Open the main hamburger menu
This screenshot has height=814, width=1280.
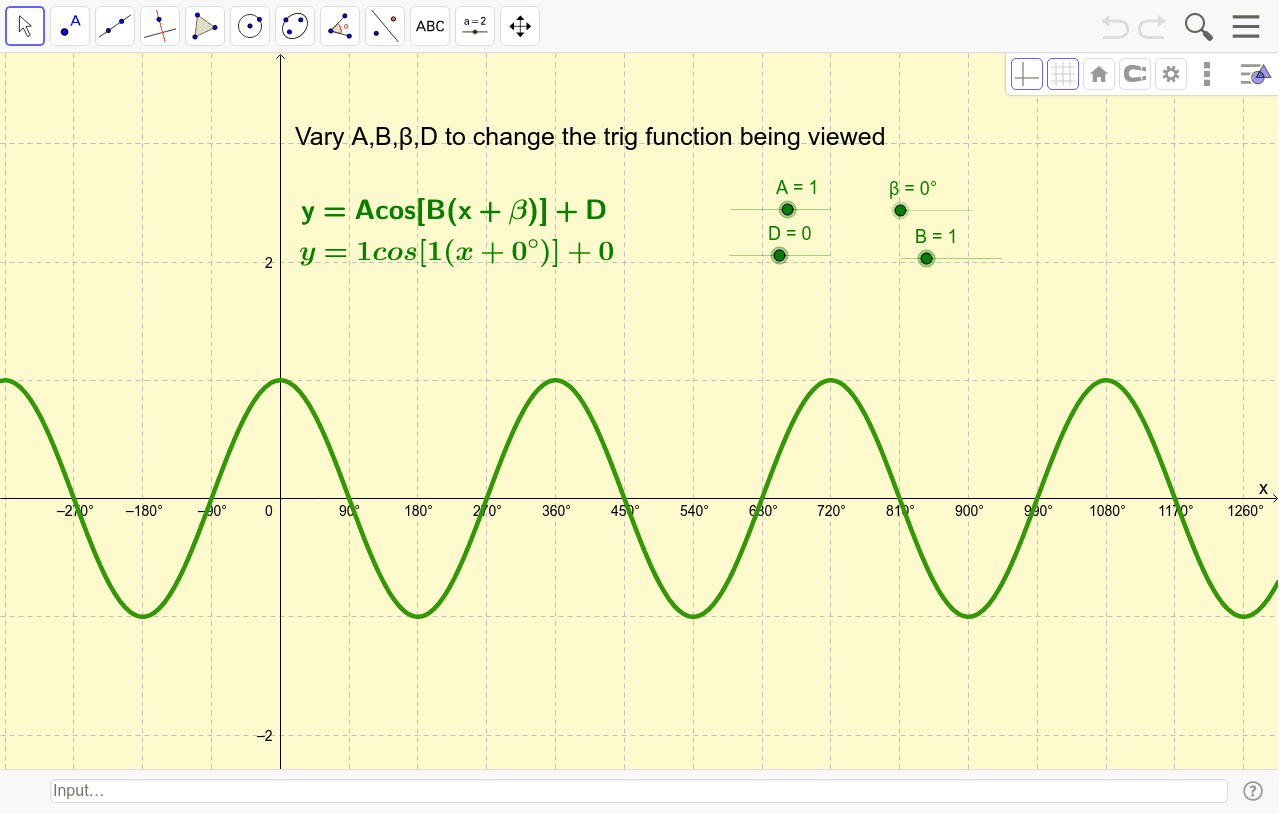point(1246,26)
